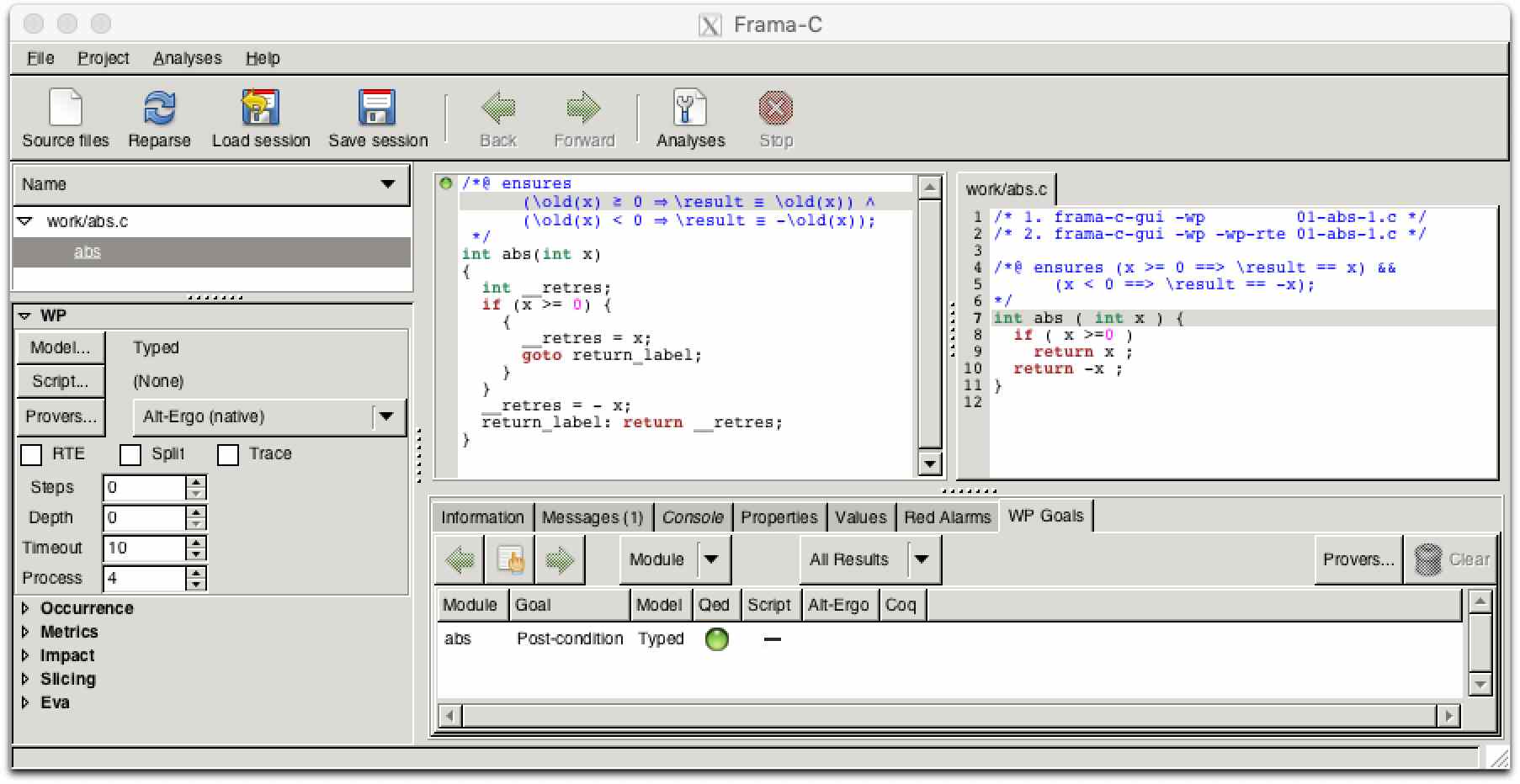Click the green Qed status bullet
Viewport: 1520px width, 784px height.
point(716,639)
